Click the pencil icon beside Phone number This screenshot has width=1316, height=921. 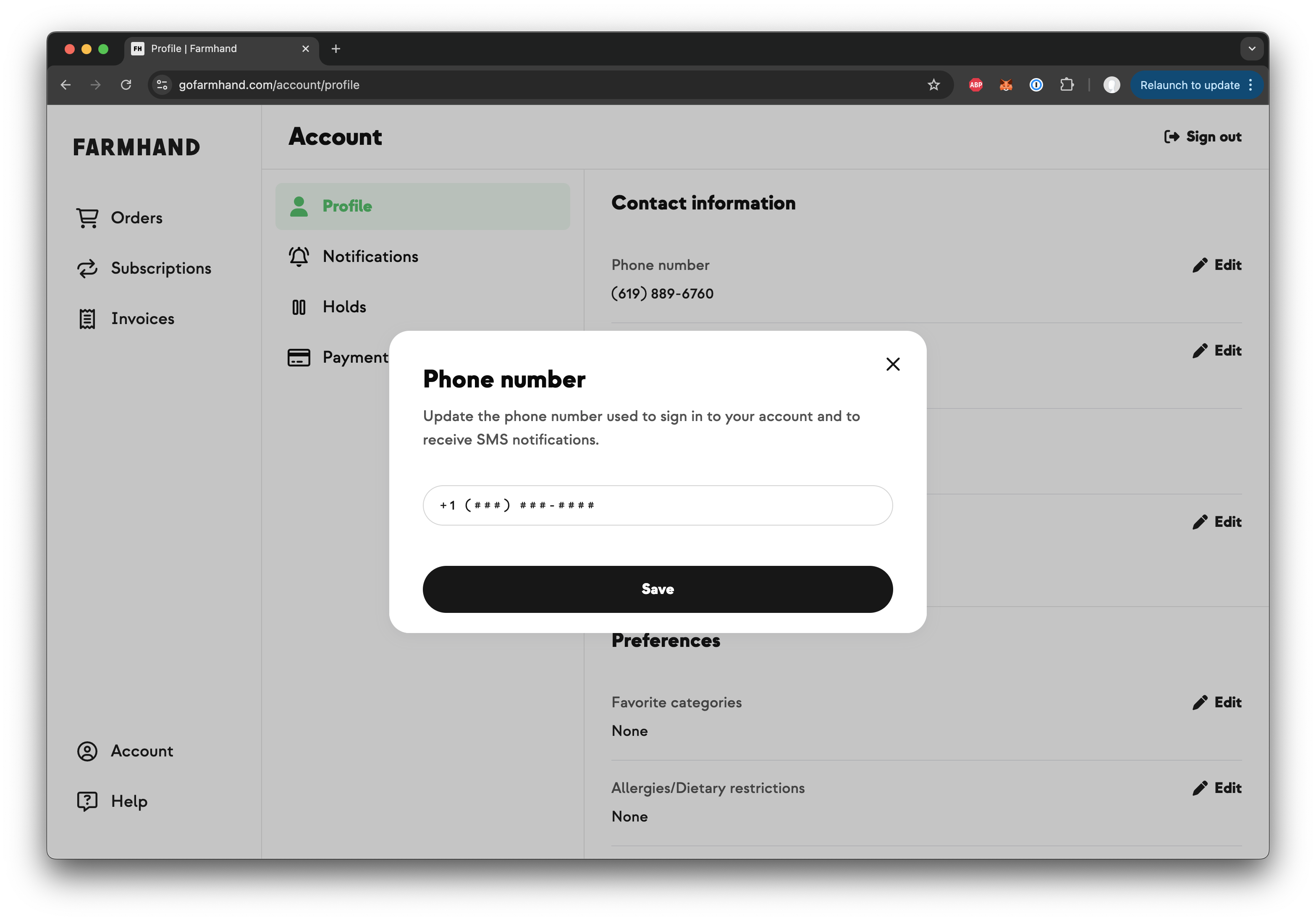coord(1200,265)
